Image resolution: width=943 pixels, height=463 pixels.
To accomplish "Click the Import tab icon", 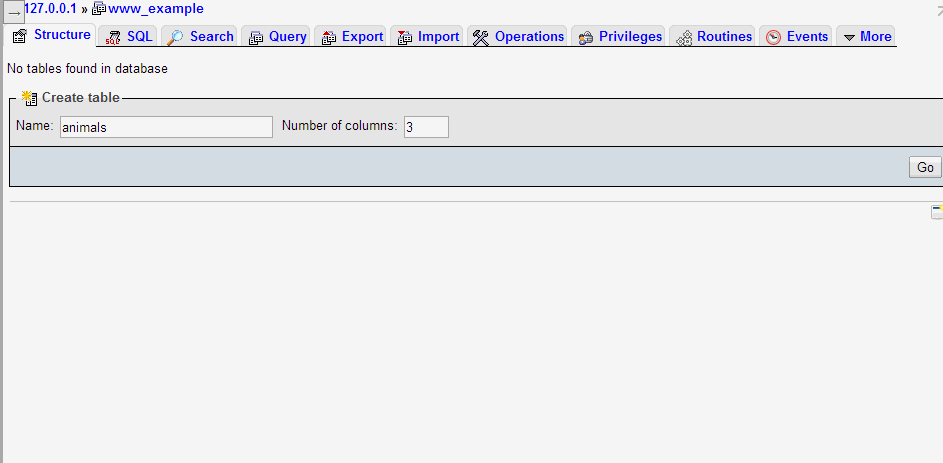I will click(x=405, y=37).
